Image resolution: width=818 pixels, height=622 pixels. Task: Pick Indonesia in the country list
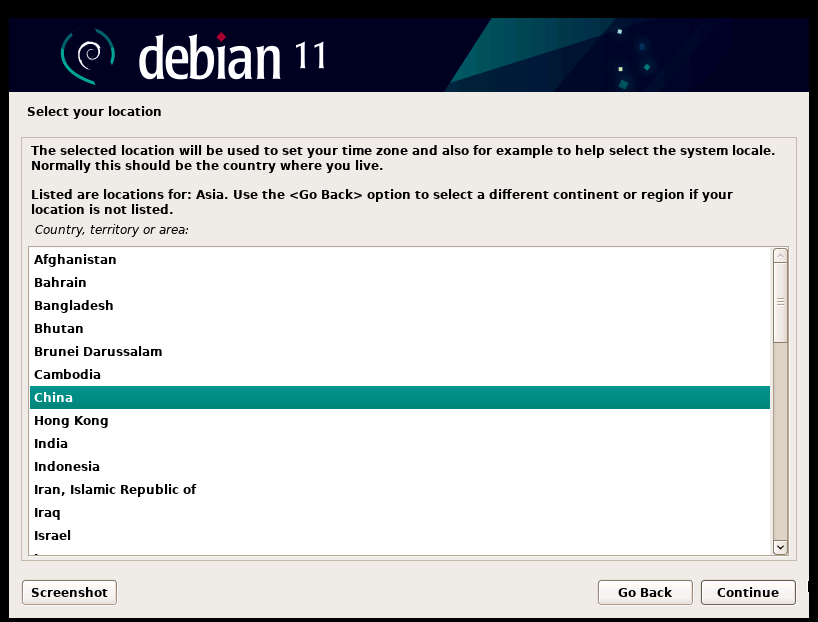400,466
